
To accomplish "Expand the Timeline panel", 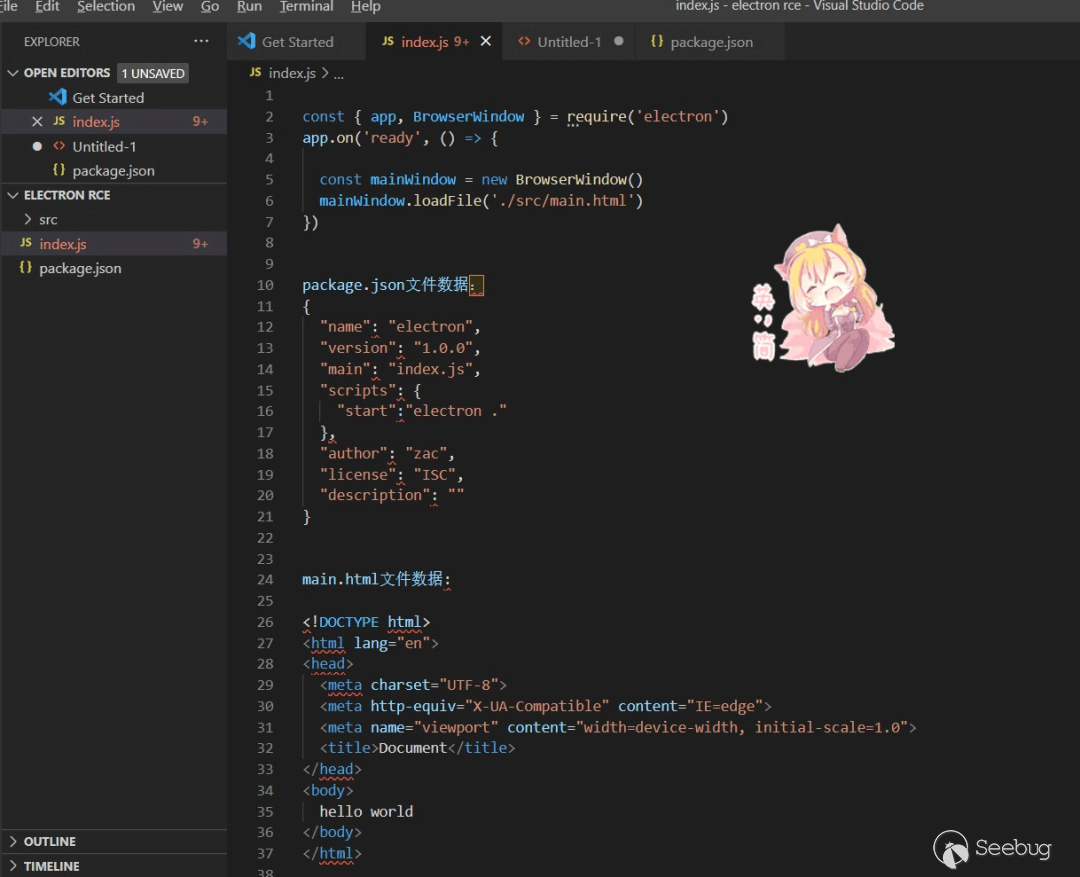I will [51, 866].
